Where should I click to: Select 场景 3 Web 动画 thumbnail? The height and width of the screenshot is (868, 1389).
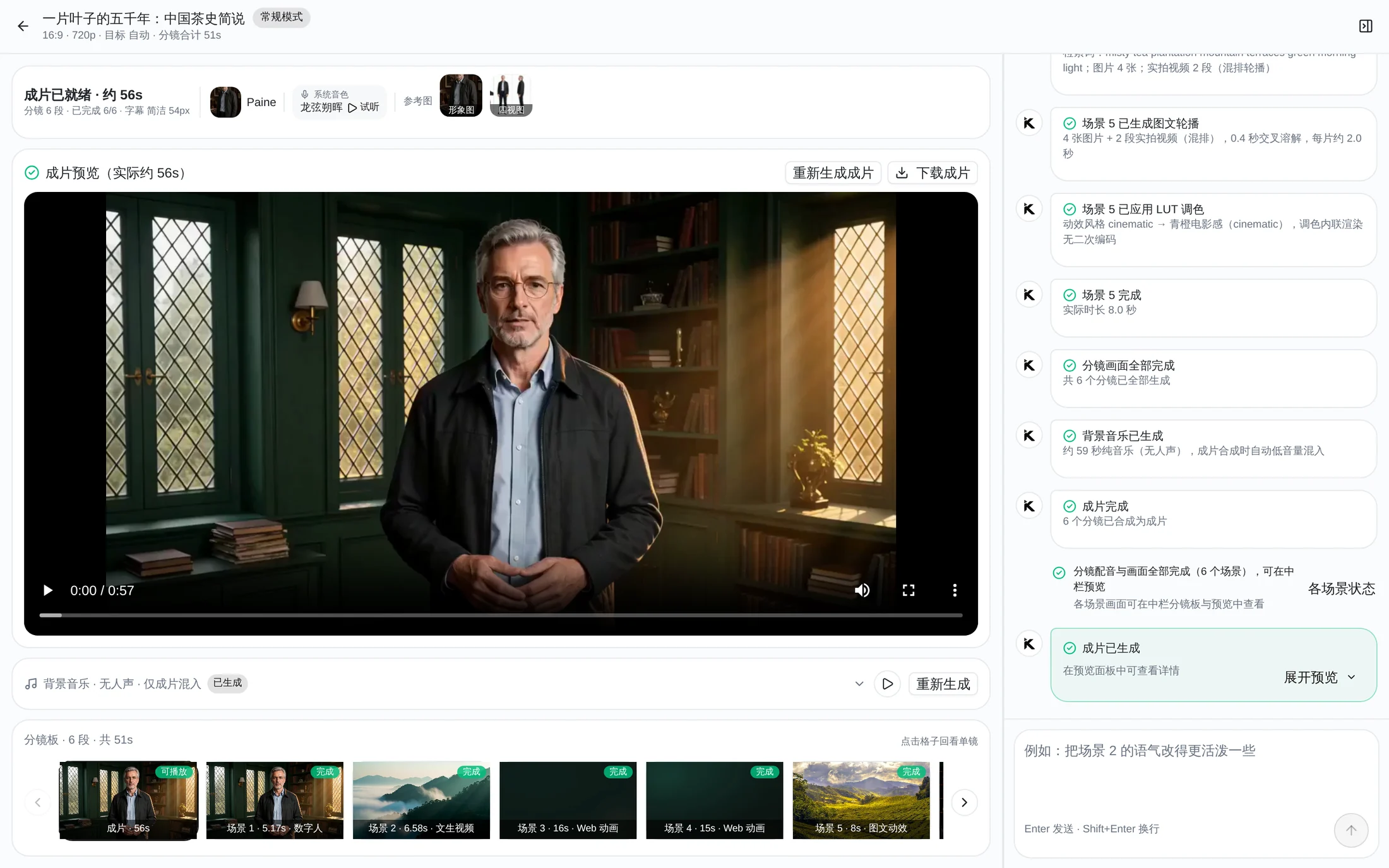pyautogui.click(x=568, y=800)
